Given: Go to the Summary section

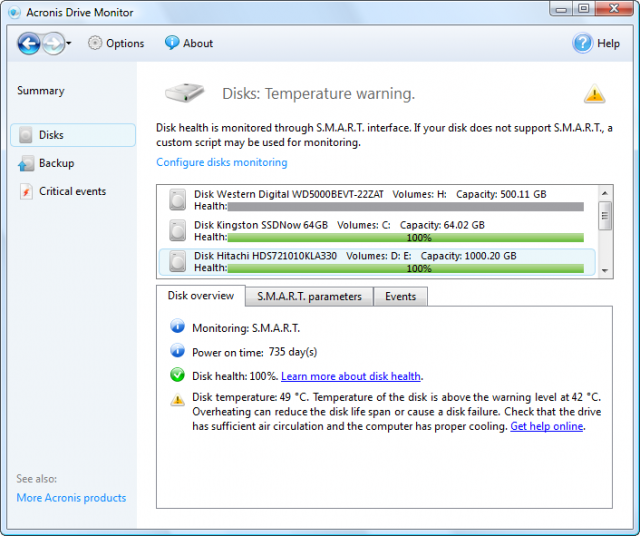Looking at the screenshot, I should tap(41, 91).
